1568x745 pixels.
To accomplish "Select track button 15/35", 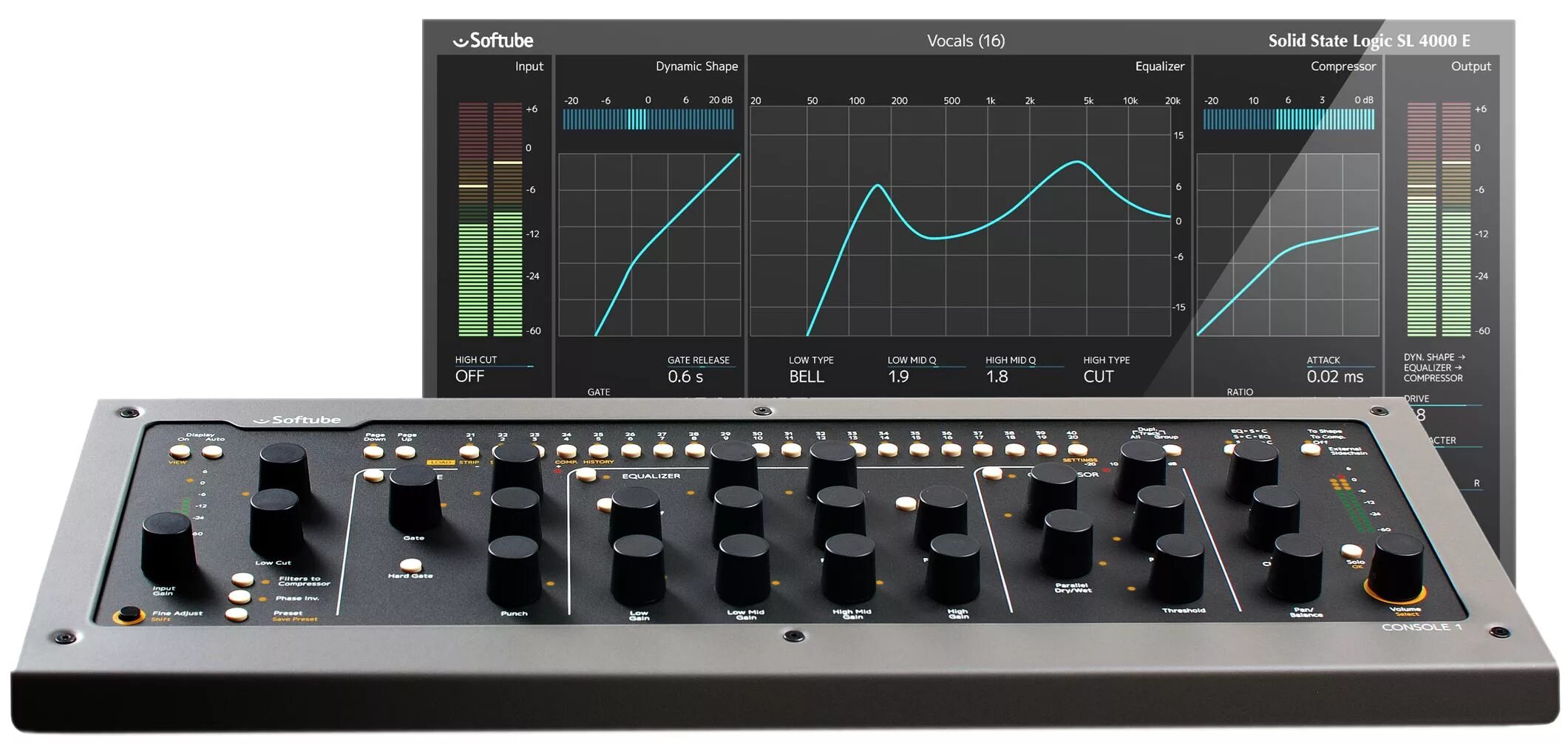I will (919, 449).
